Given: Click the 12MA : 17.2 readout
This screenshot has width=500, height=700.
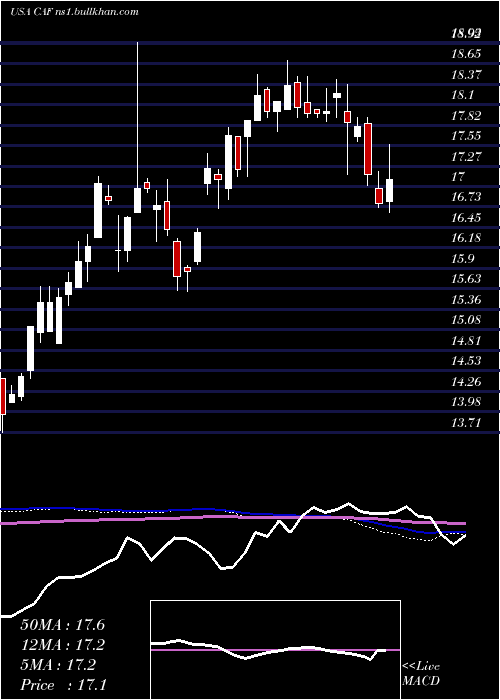Looking at the screenshot, I should pyautogui.click(x=62, y=645).
